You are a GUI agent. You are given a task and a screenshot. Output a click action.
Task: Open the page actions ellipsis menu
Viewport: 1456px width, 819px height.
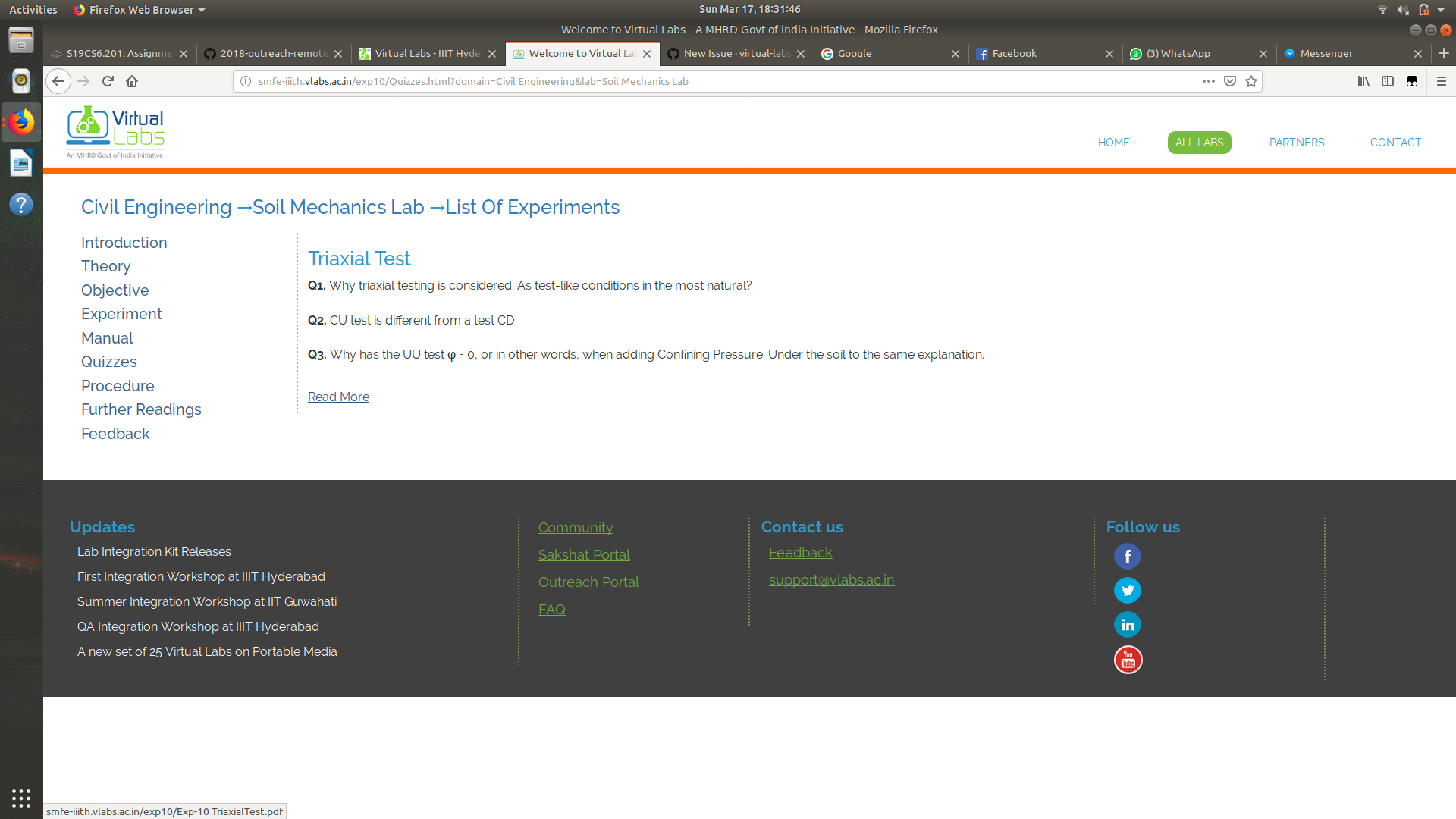click(1208, 81)
